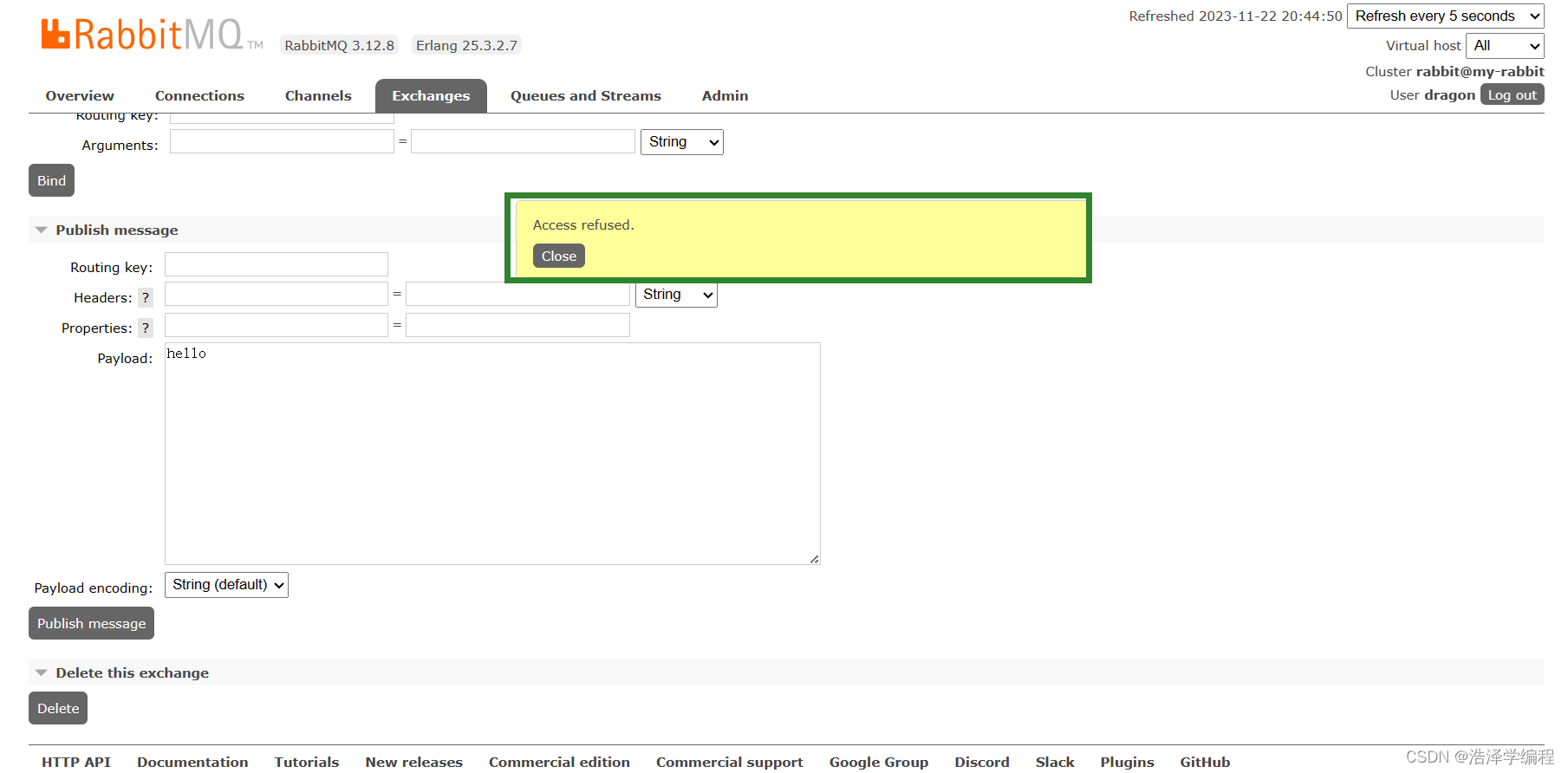Open Arguments type String dropdown

[x=682, y=142]
